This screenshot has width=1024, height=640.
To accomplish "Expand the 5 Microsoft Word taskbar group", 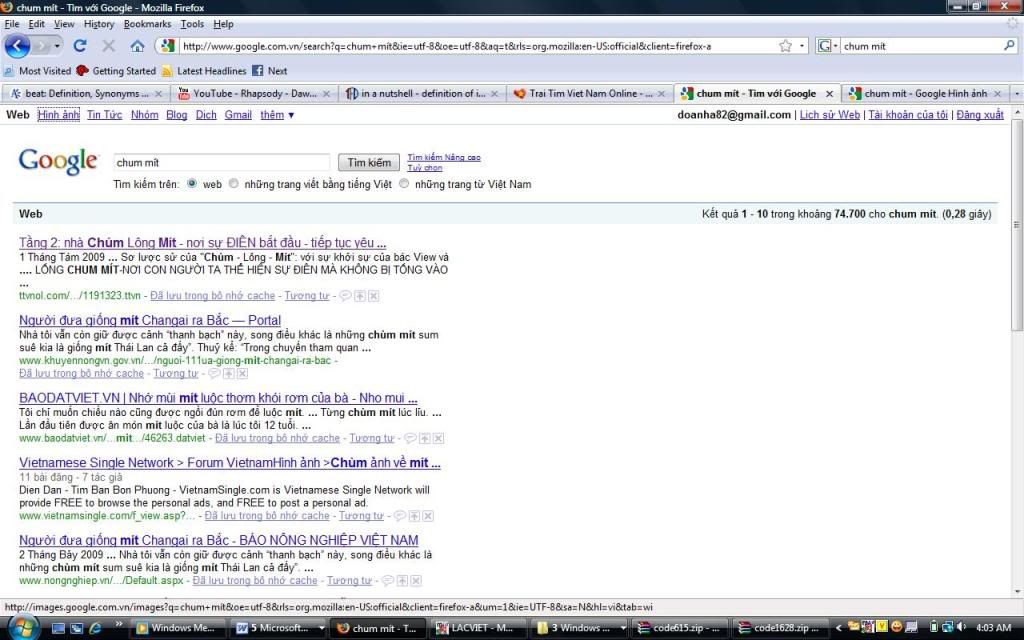I will pos(321,628).
